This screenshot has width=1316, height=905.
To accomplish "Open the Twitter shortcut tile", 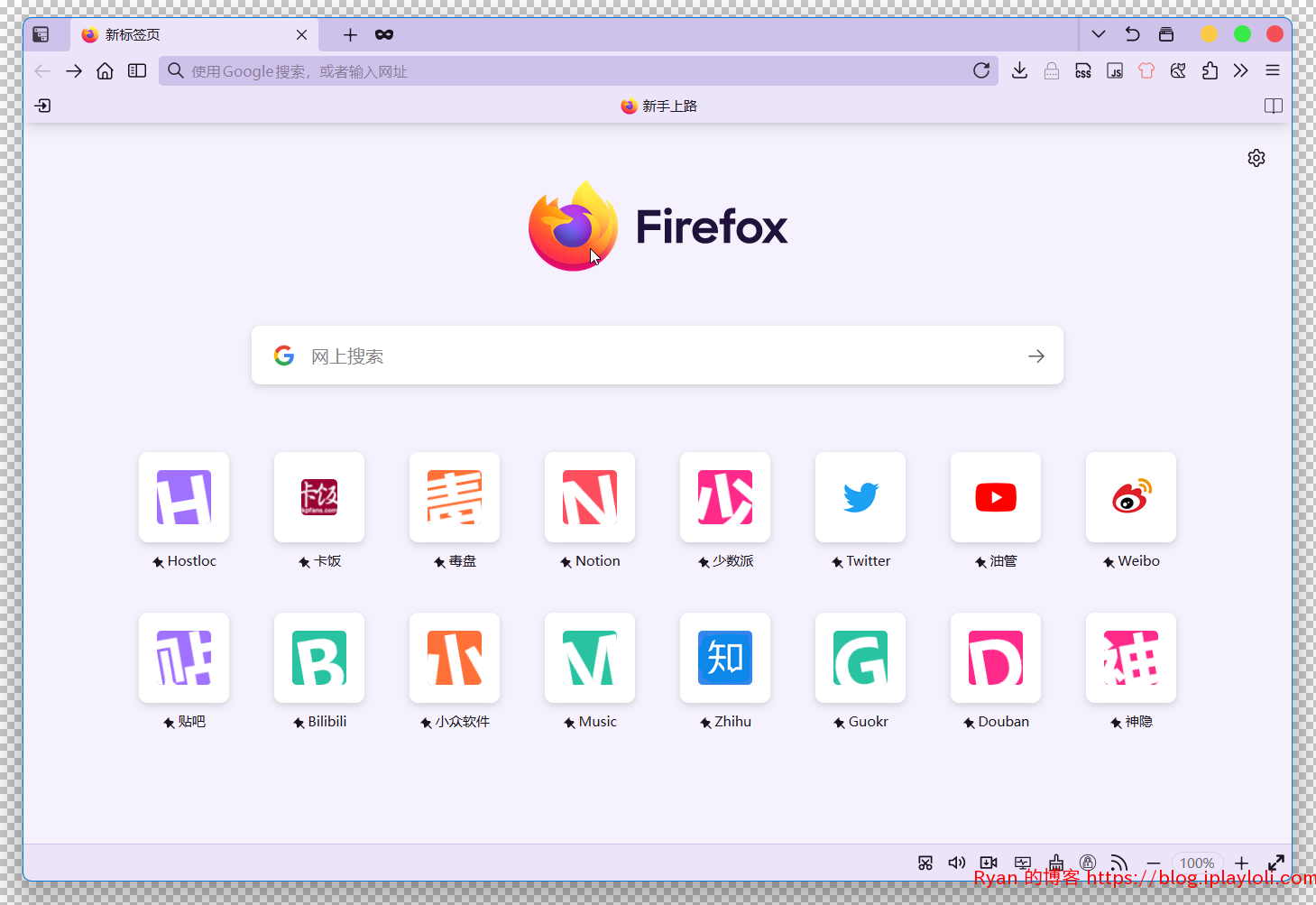I will coord(860,497).
